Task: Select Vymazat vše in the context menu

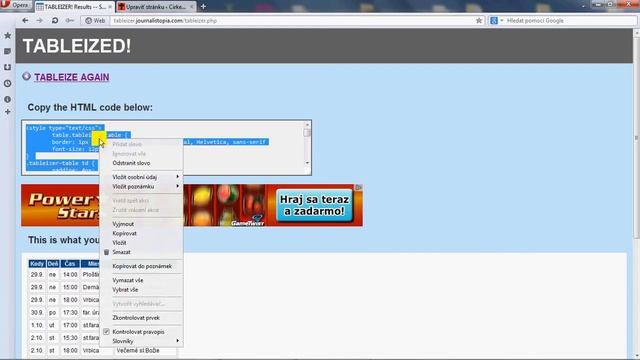Action: tap(141, 280)
